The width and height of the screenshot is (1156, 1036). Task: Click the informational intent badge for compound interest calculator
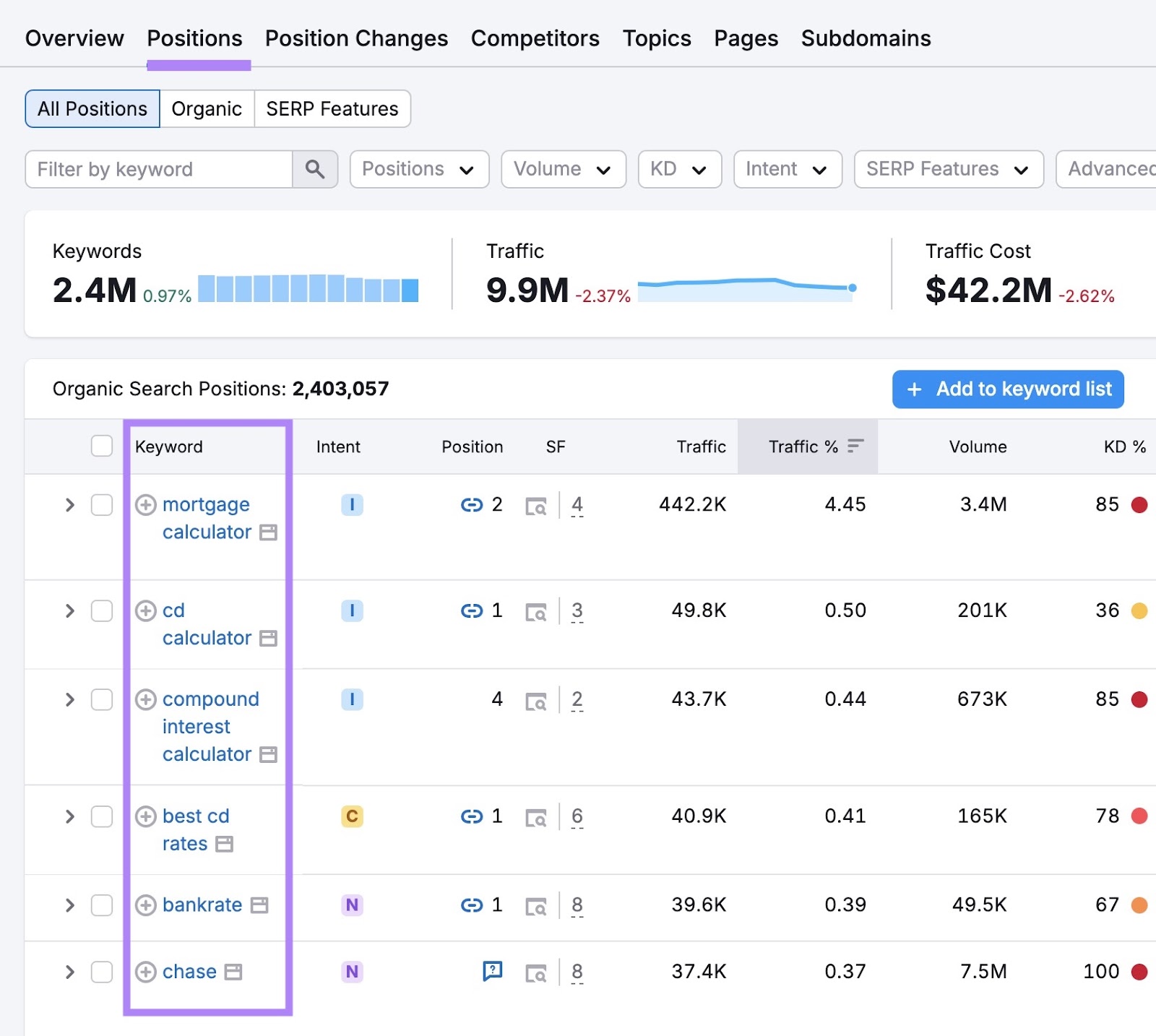352,699
